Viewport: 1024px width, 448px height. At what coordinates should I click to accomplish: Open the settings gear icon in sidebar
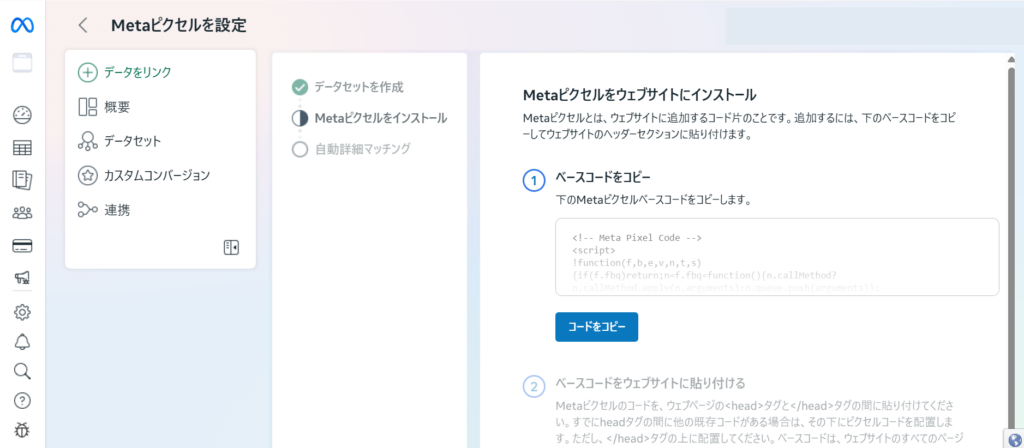click(22, 312)
